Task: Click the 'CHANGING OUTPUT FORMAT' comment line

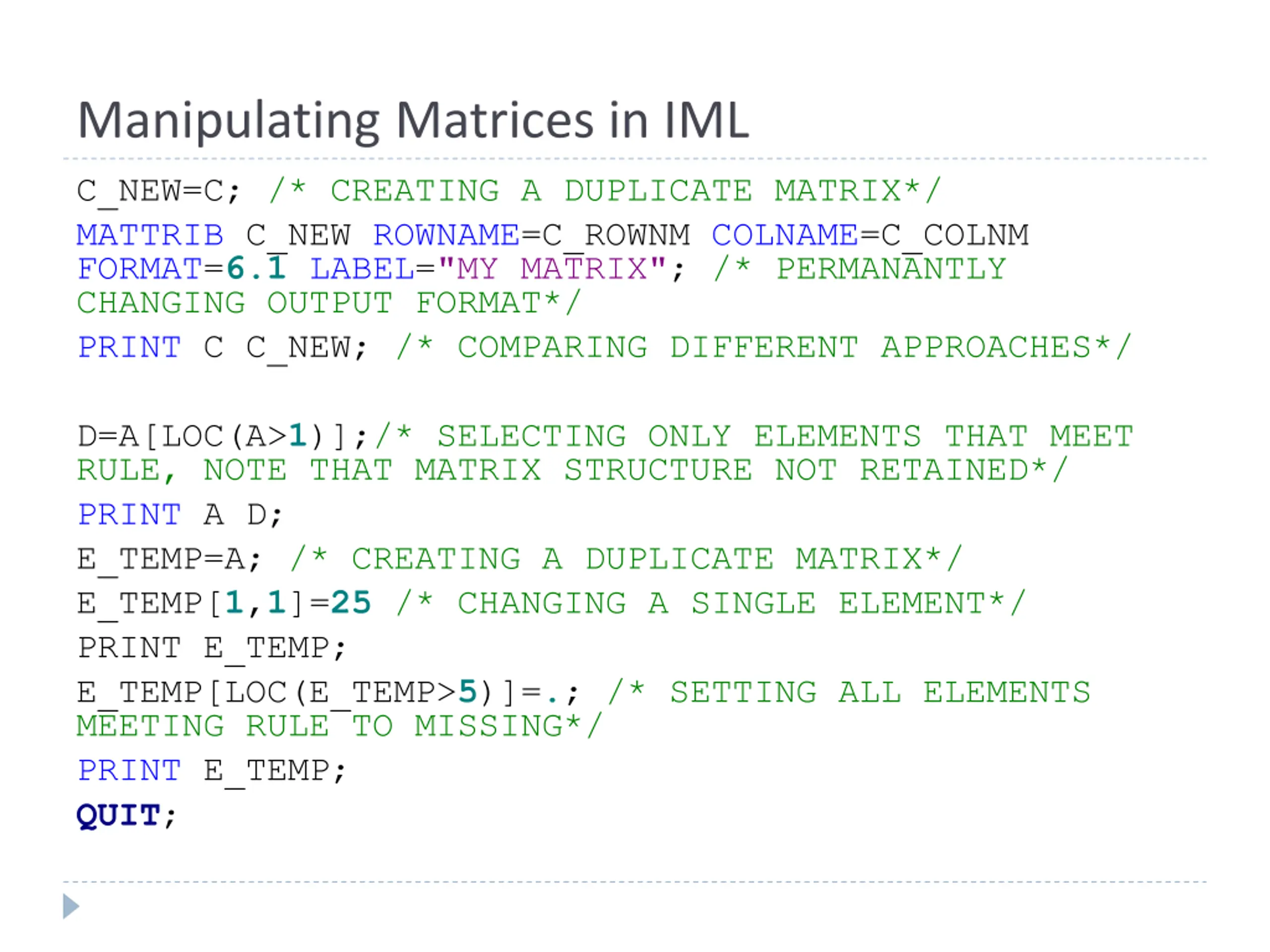Action: point(329,303)
